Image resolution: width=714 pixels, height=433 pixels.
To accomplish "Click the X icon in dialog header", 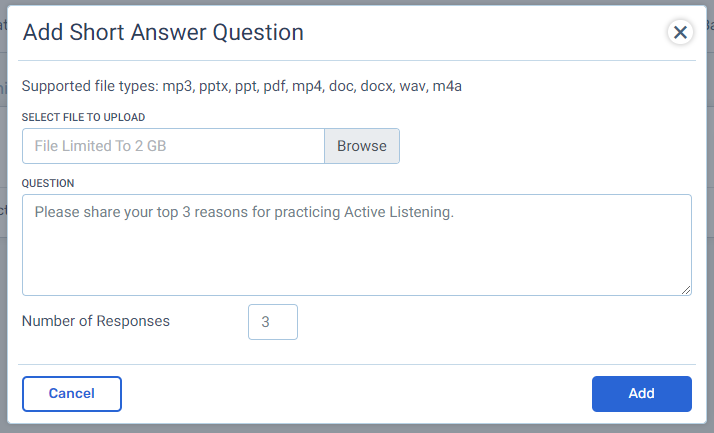I will point(680,33).
